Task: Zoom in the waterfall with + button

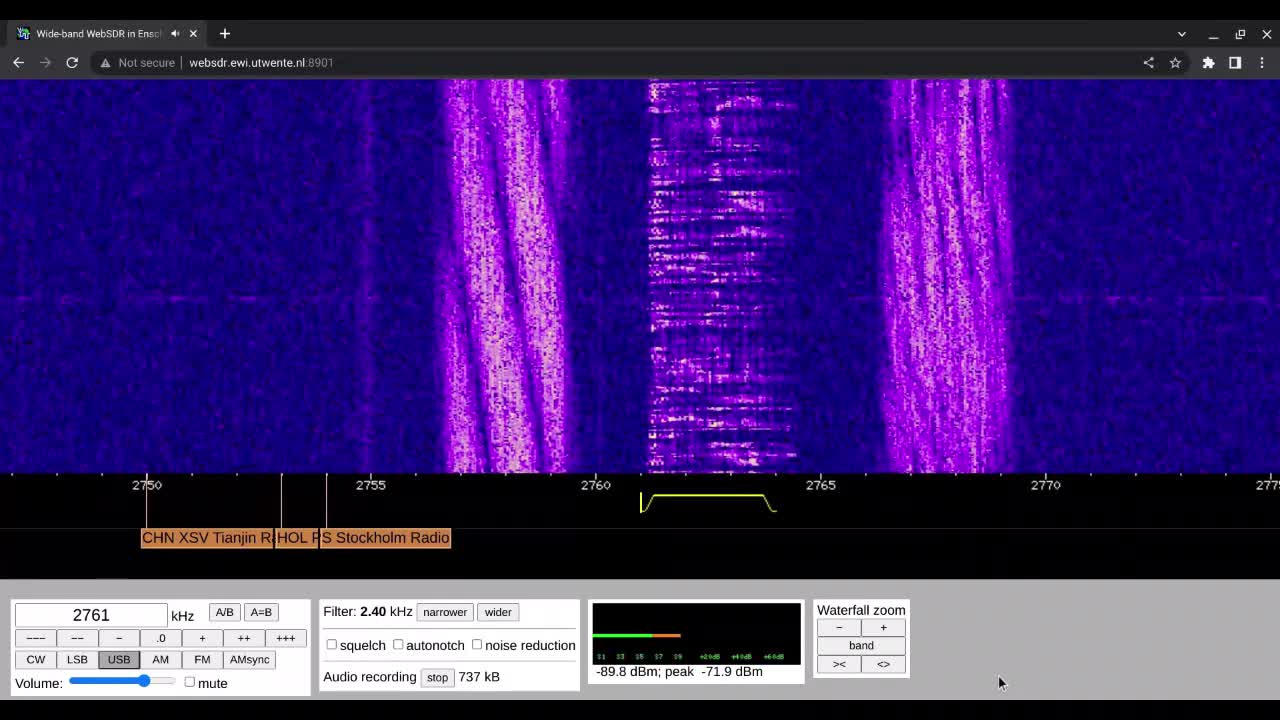Action: click(x=883, y=627)
